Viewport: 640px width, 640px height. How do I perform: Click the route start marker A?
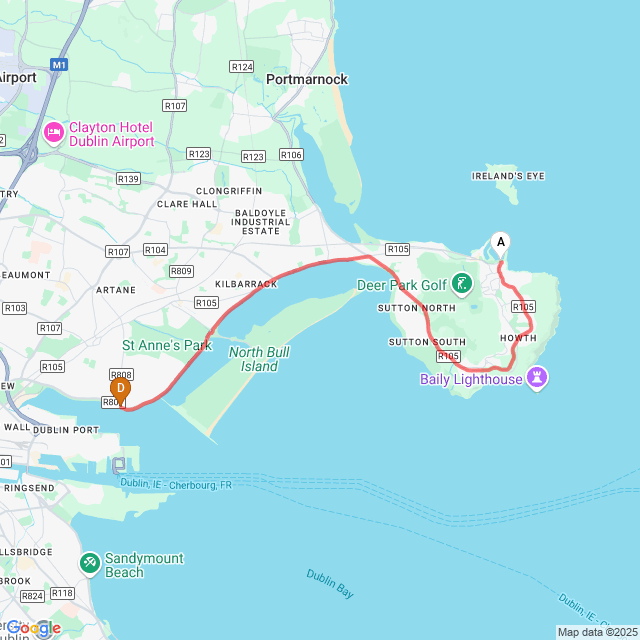click(500, 244)
